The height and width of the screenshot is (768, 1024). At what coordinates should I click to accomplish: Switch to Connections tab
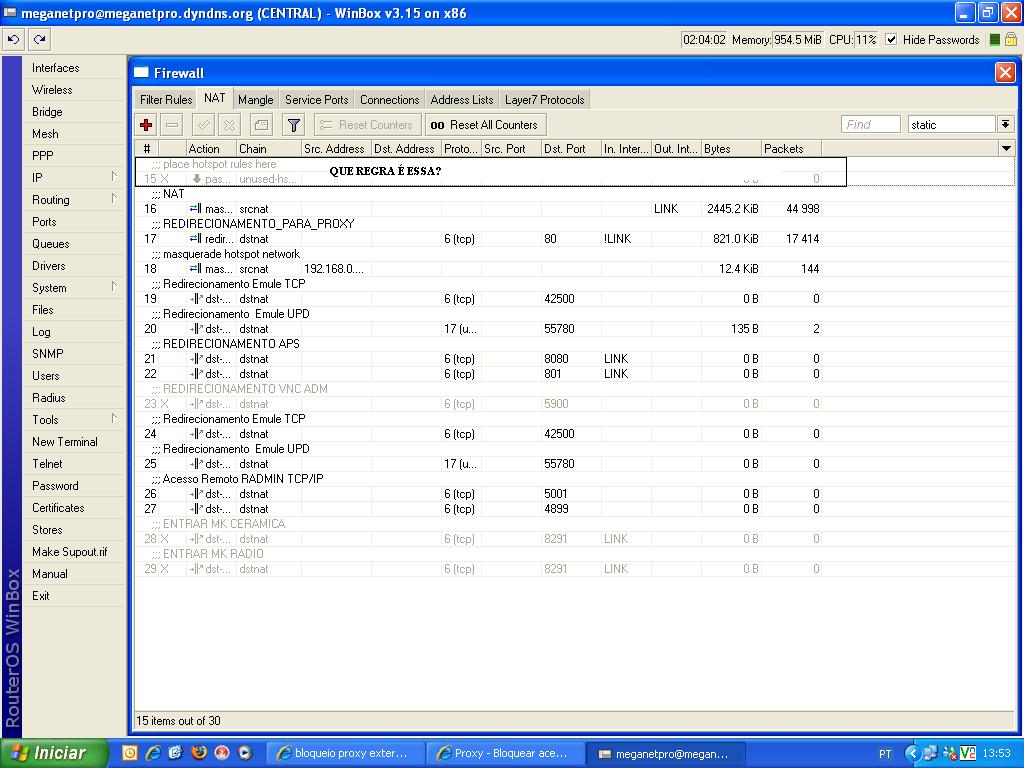(389, 100)
